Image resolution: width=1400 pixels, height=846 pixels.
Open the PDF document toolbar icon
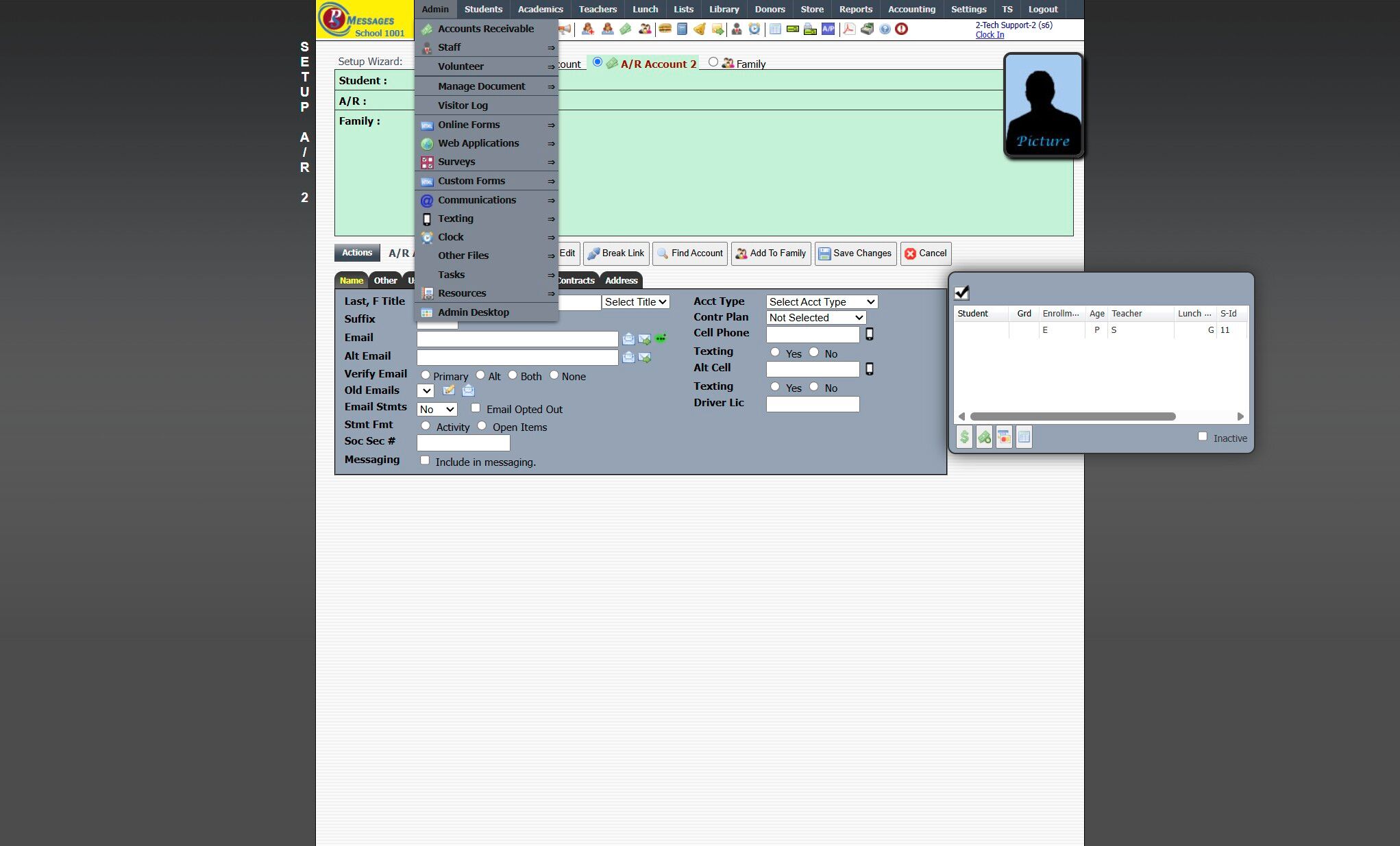click(848, 29)
